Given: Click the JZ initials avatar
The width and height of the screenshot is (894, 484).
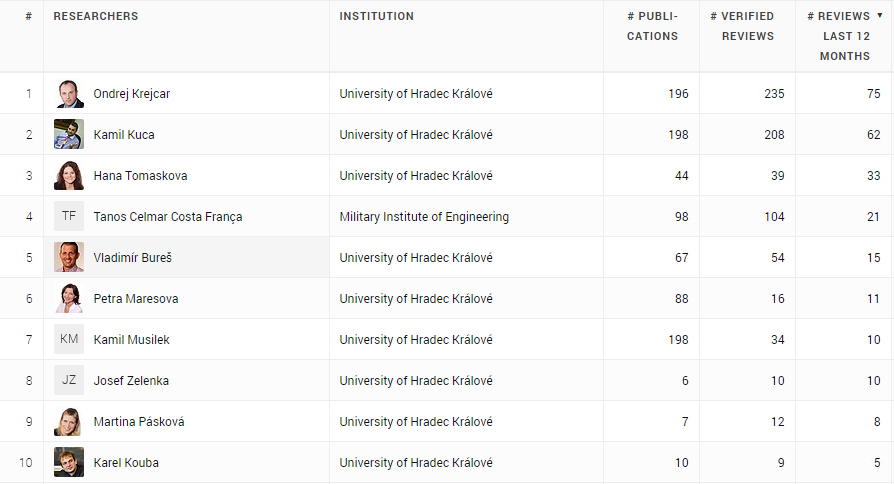Looking at the screenshot, I should pos(69,380).
